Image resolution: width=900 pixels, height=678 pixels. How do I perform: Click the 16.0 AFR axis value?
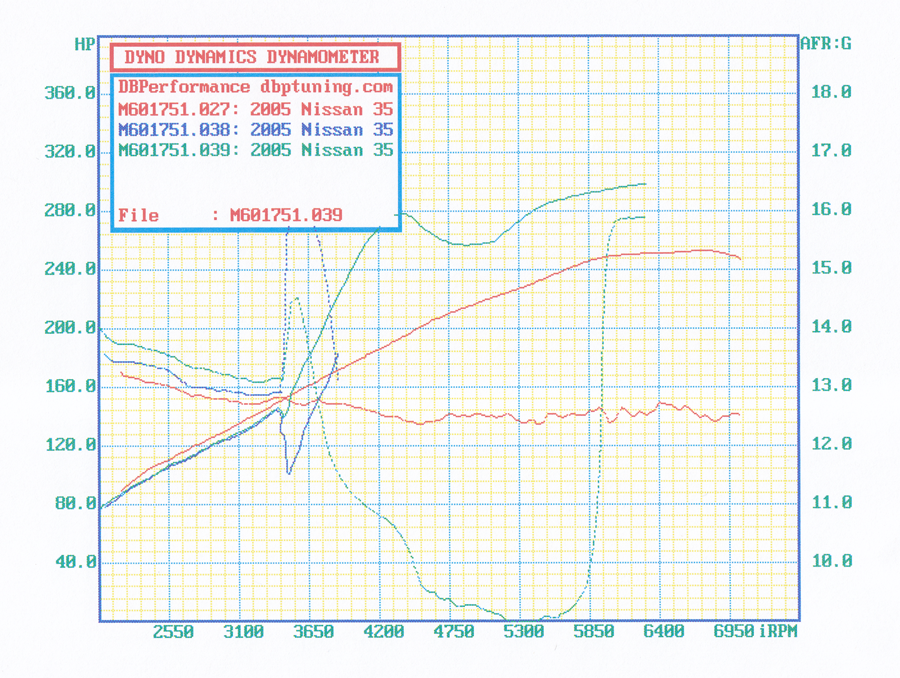[x=831, y=210]
